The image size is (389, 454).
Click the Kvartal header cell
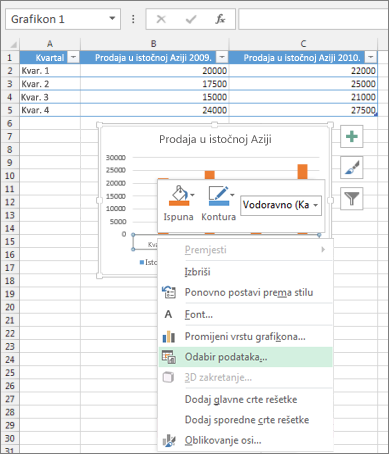click(50, 57)
